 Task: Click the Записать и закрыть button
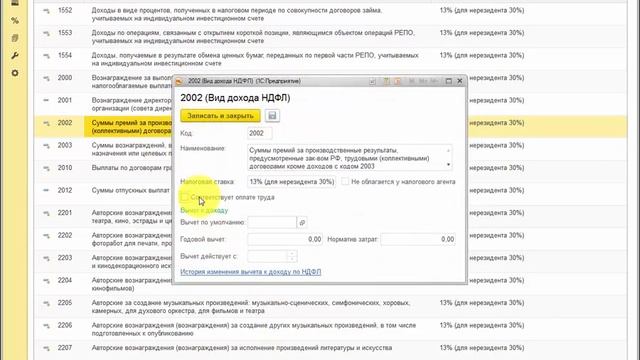click(x=220, y=116)
